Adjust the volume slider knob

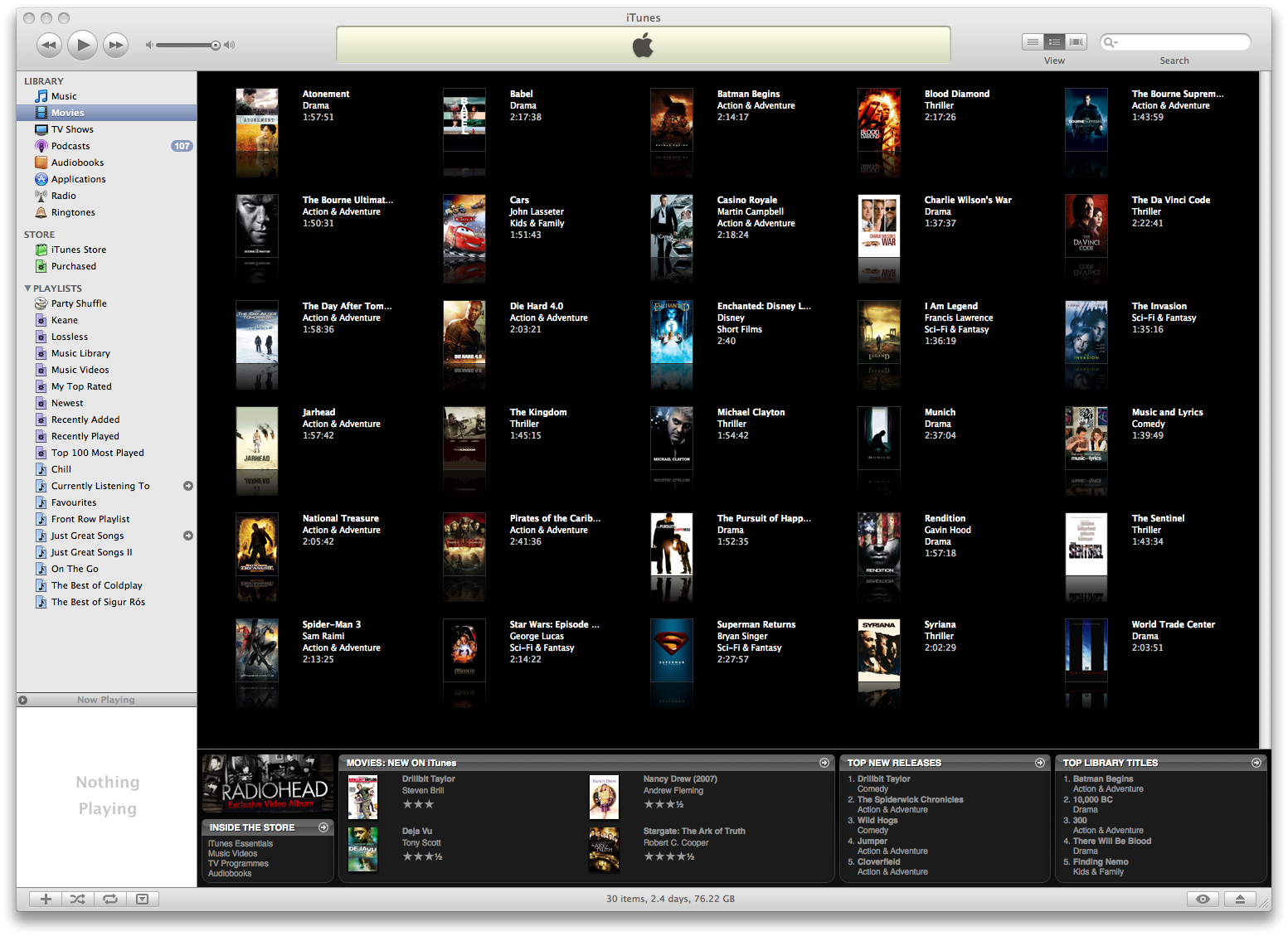(x=216, y=46)
